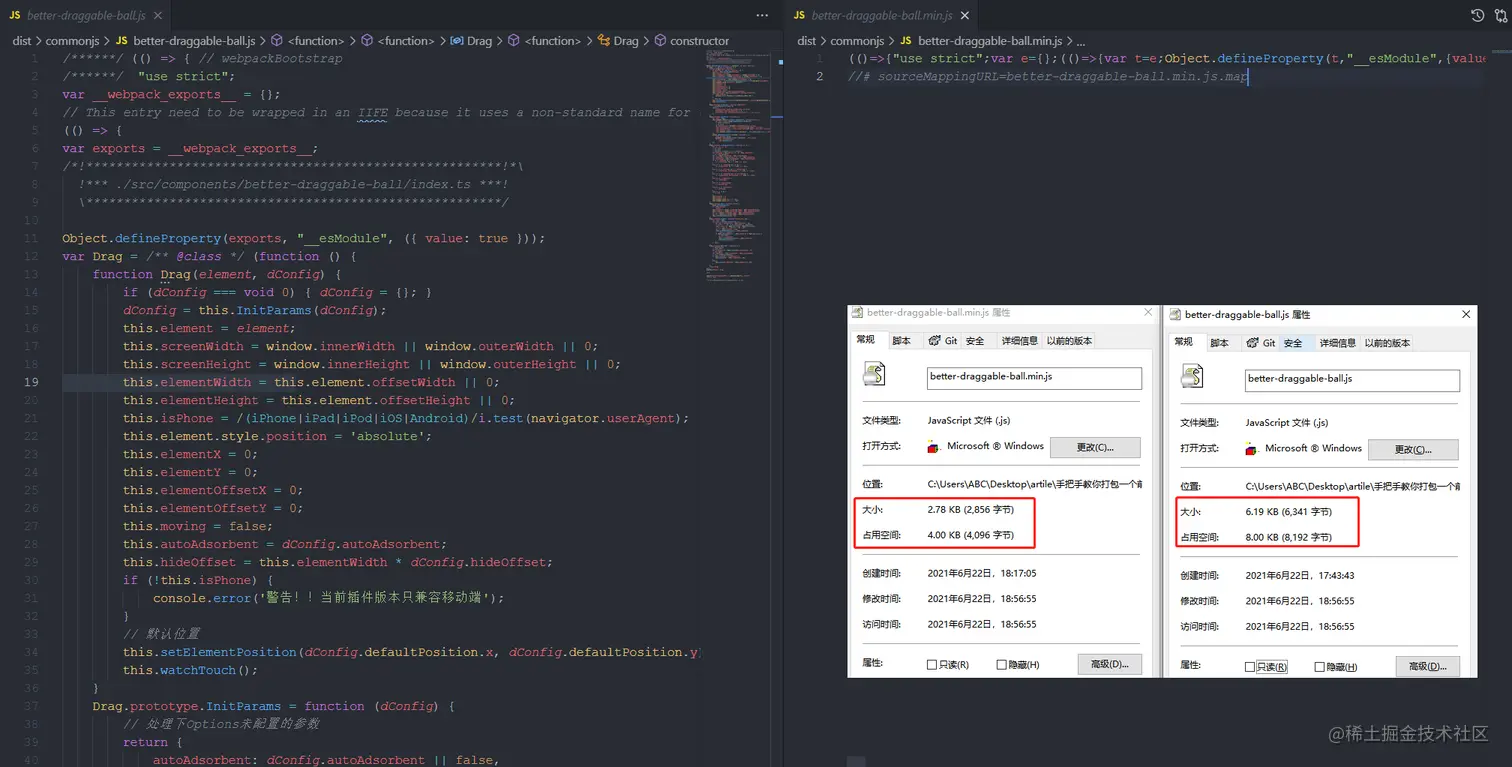1512x767 pixels.
Task: Tick 只读 checkbox in better-draggable-ball.js properties dialog
Action: coord(1250,667)
